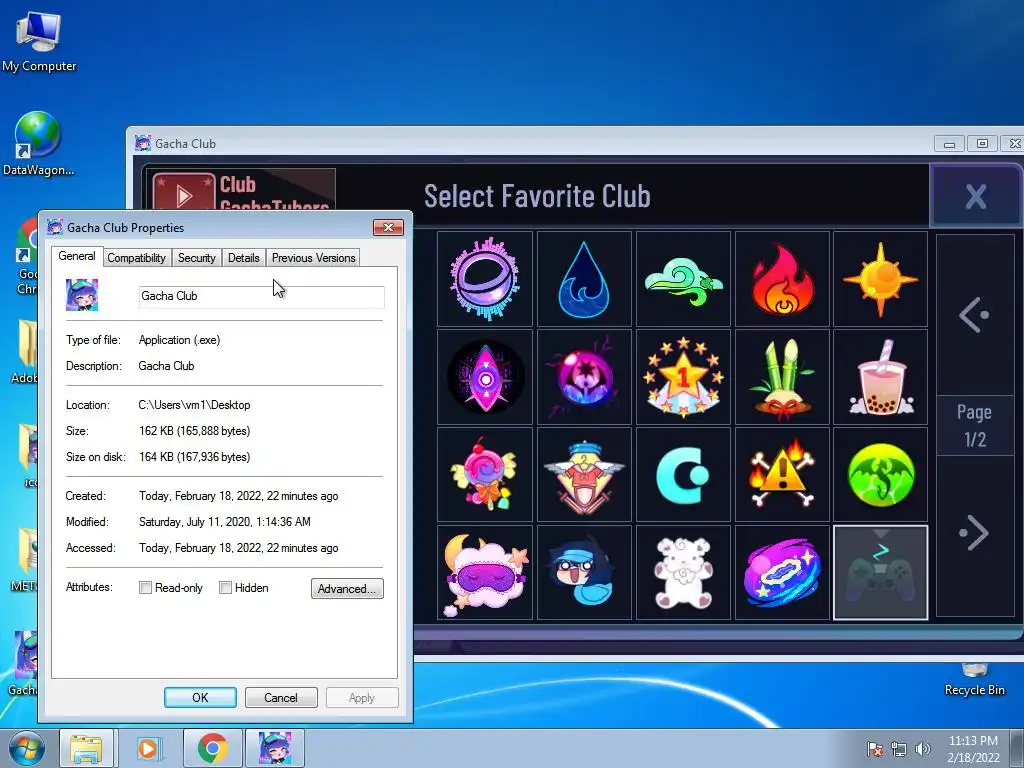Open the network tray icon
Viewport: 1024px width, 768px height.
899,749
